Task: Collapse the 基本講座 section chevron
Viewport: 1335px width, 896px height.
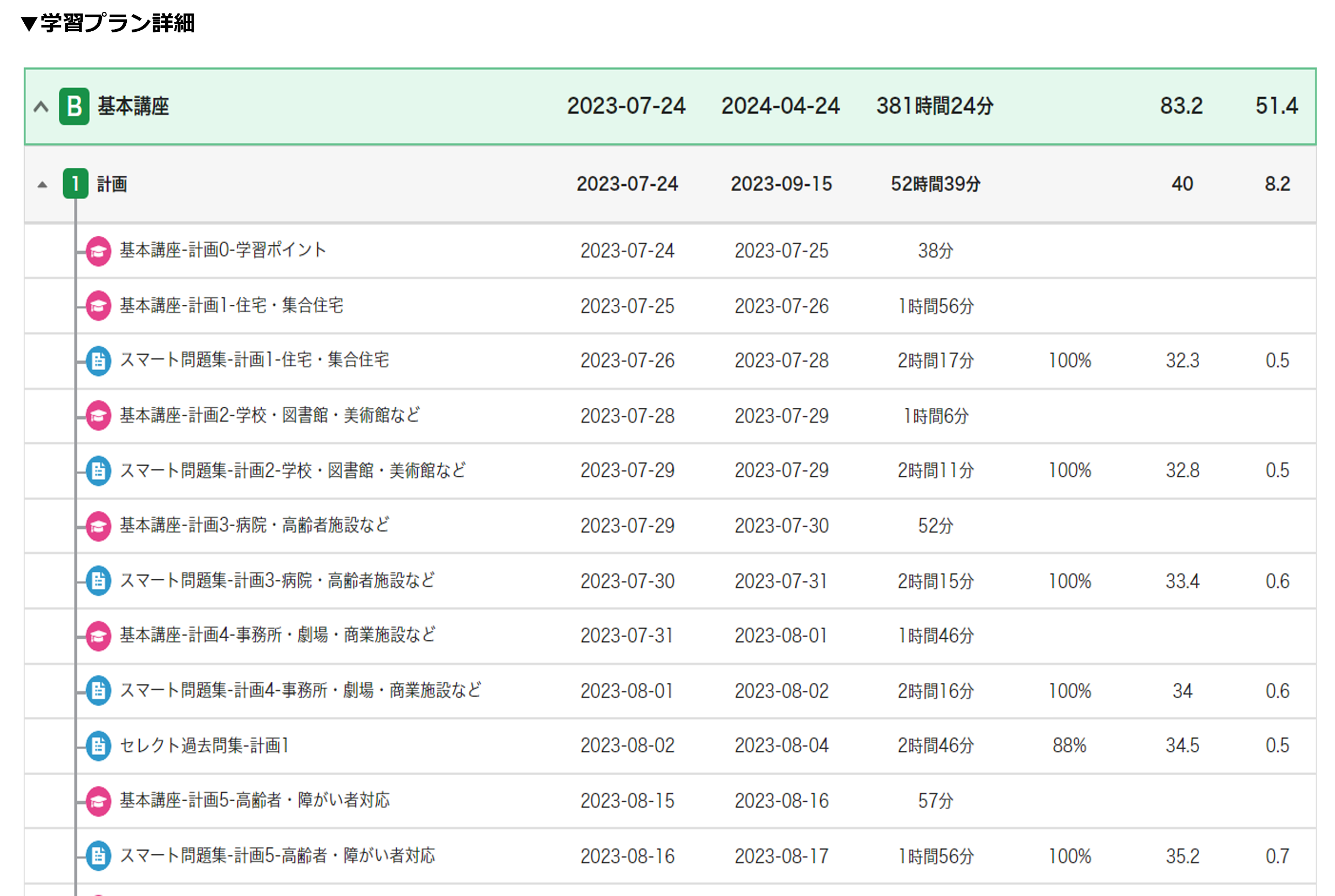Action: click(x=40, y=106)
